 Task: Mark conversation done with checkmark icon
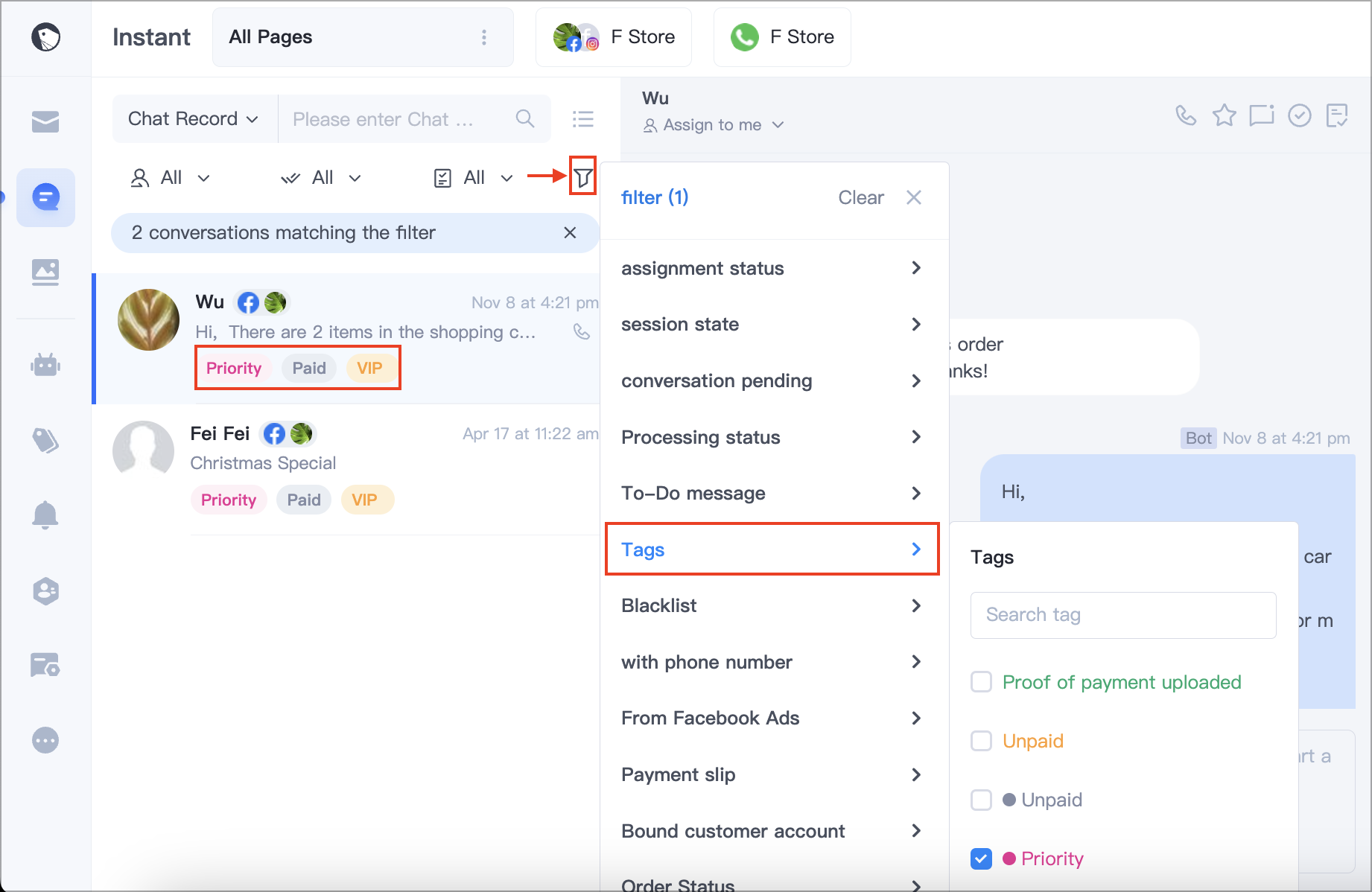(1300, 115)
